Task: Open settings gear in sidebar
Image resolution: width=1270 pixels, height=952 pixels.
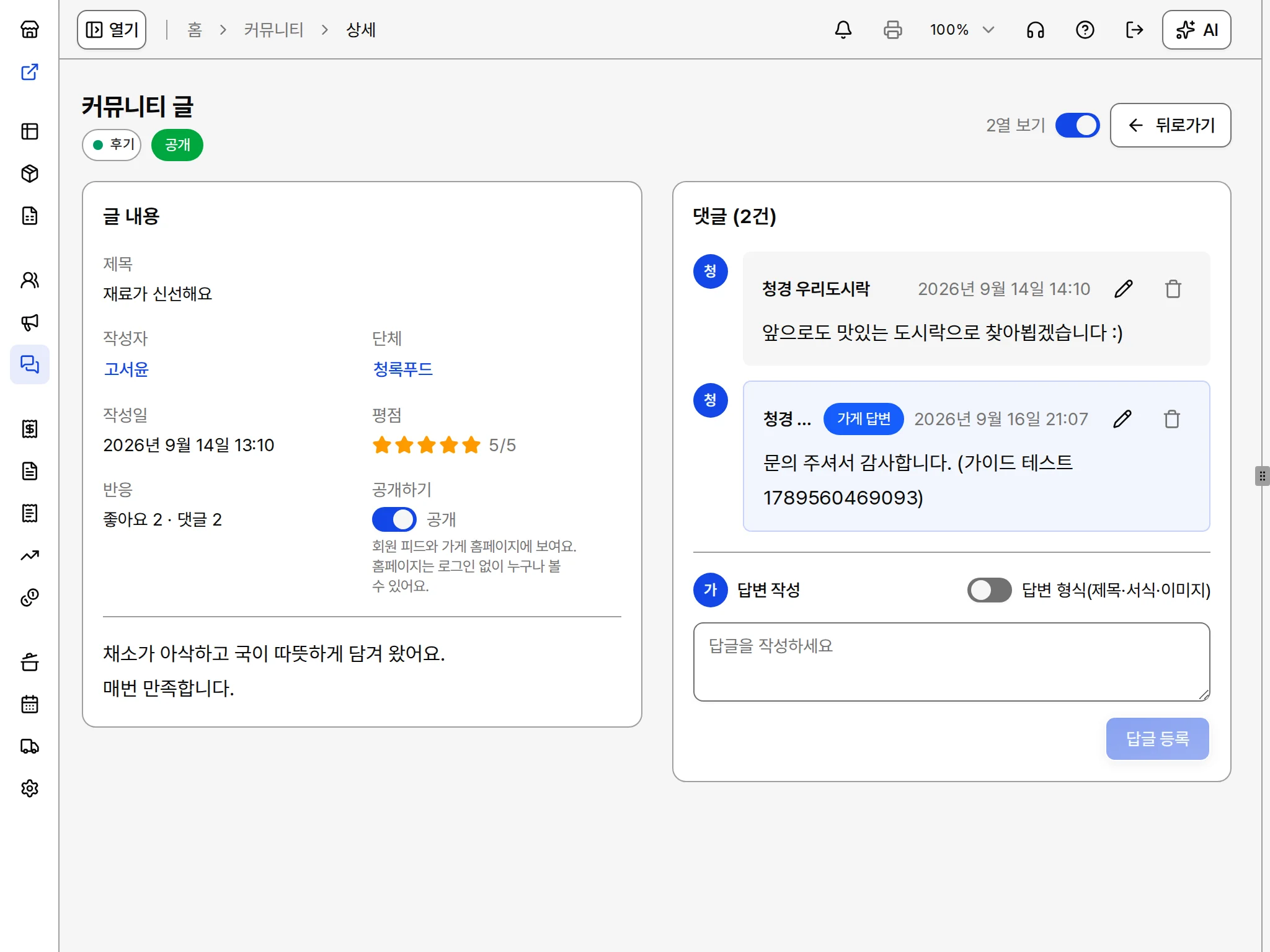Action: point(30,788)
